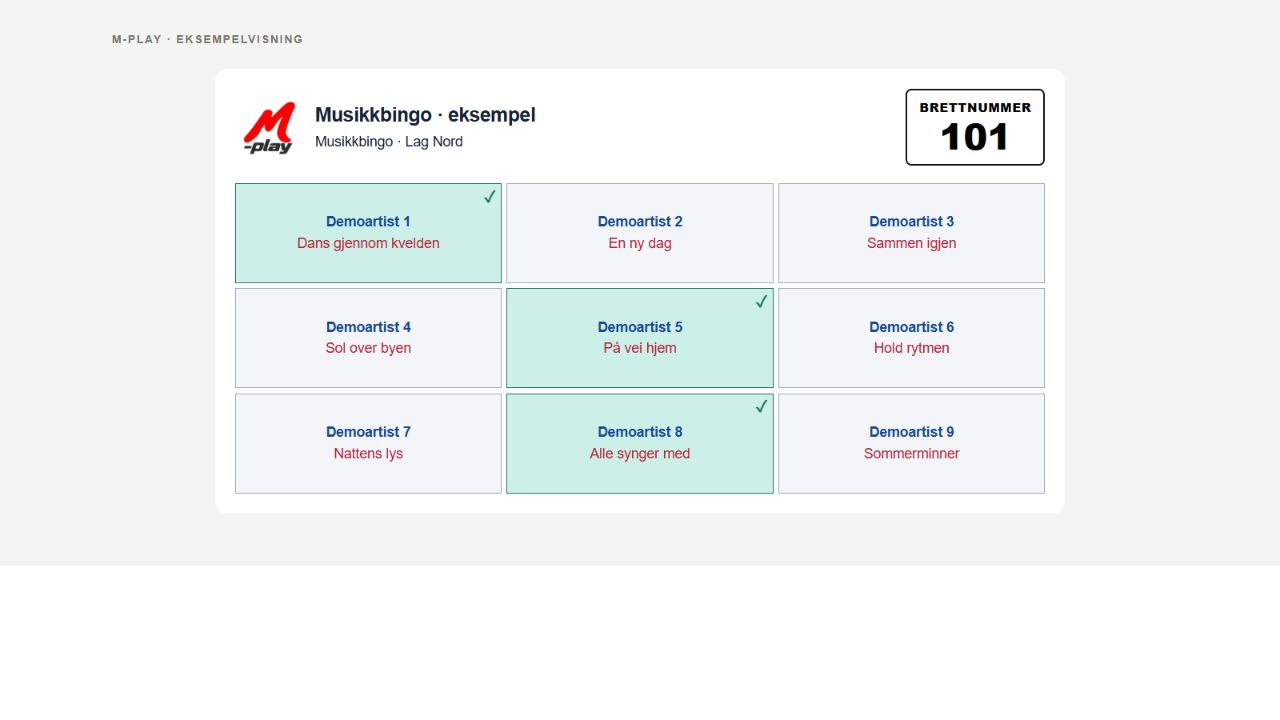
Task: Click the subtitle 'Musikkbingo · Lag Nord'
Action: tap(389, 142)
